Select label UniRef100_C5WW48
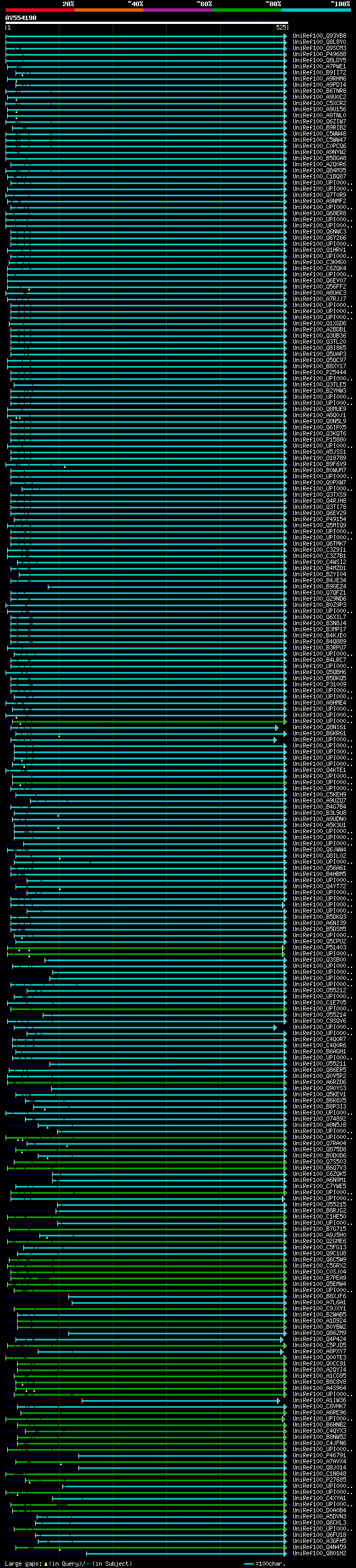This screenshot has height=1568, width=356. pyautogui.click(x=319, y=134)
